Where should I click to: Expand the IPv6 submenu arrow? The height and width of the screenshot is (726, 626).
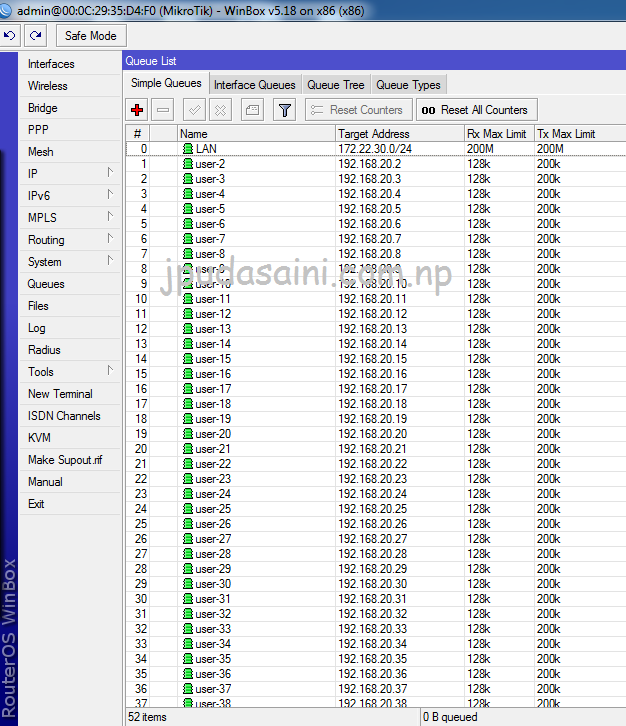[110, 194]
